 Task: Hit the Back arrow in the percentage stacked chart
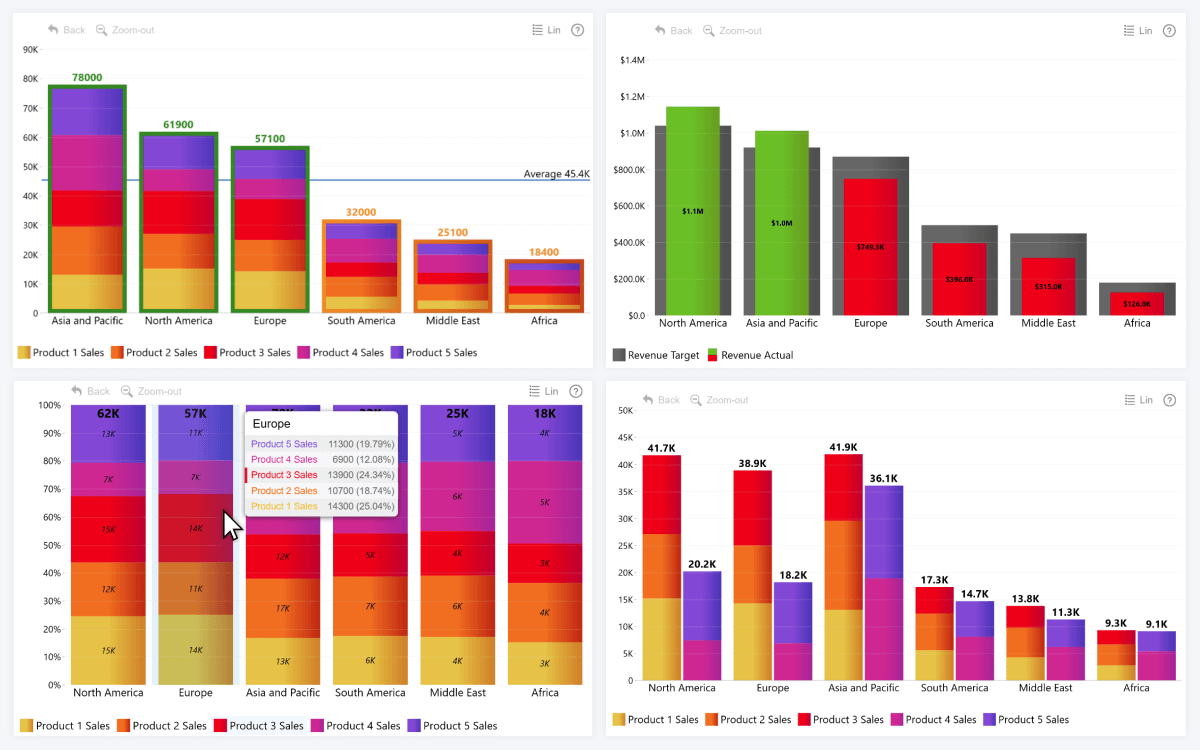(78, 391)
